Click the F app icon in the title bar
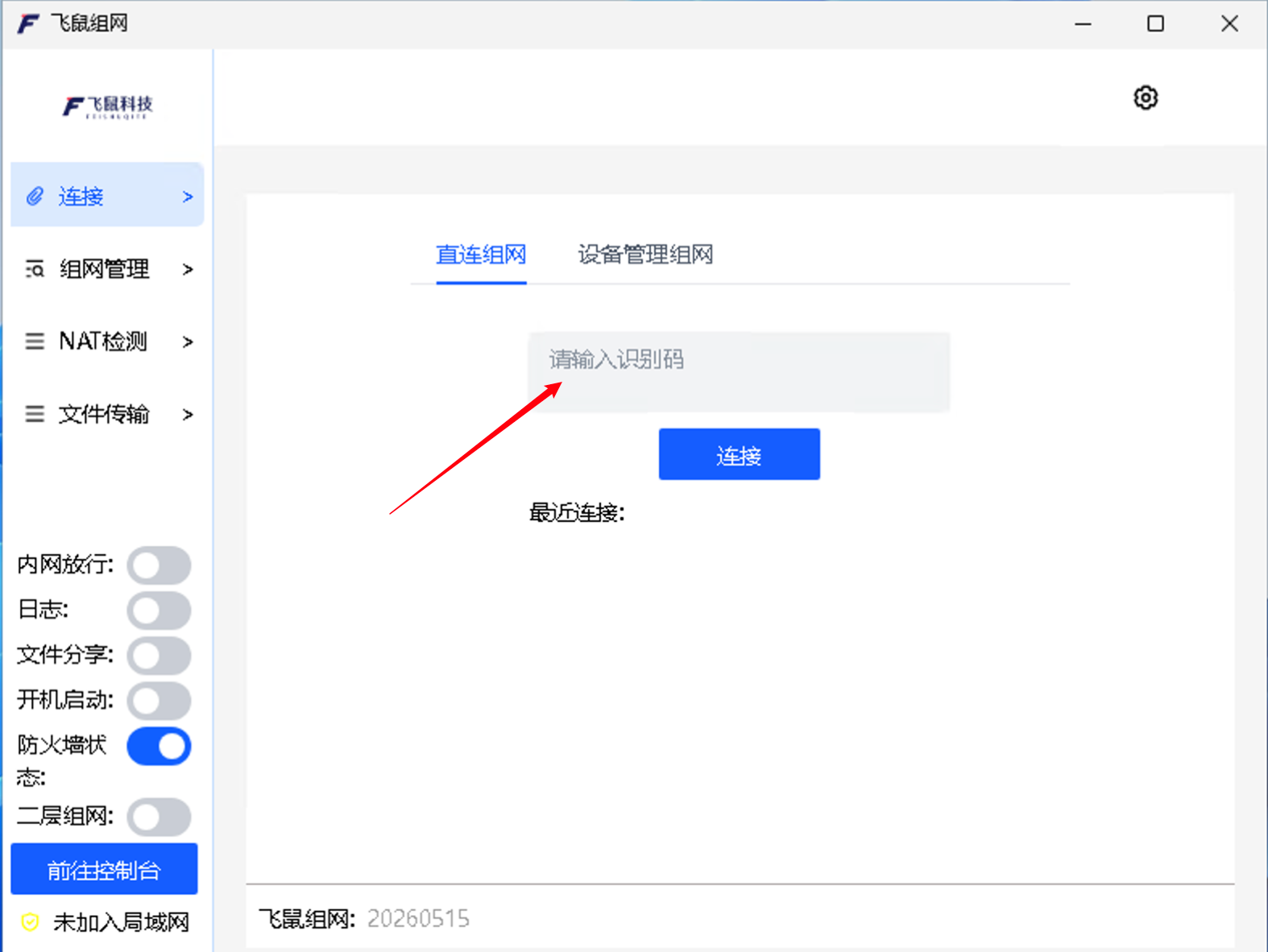This screenshot has width=1268, height=952. (28, 23)
